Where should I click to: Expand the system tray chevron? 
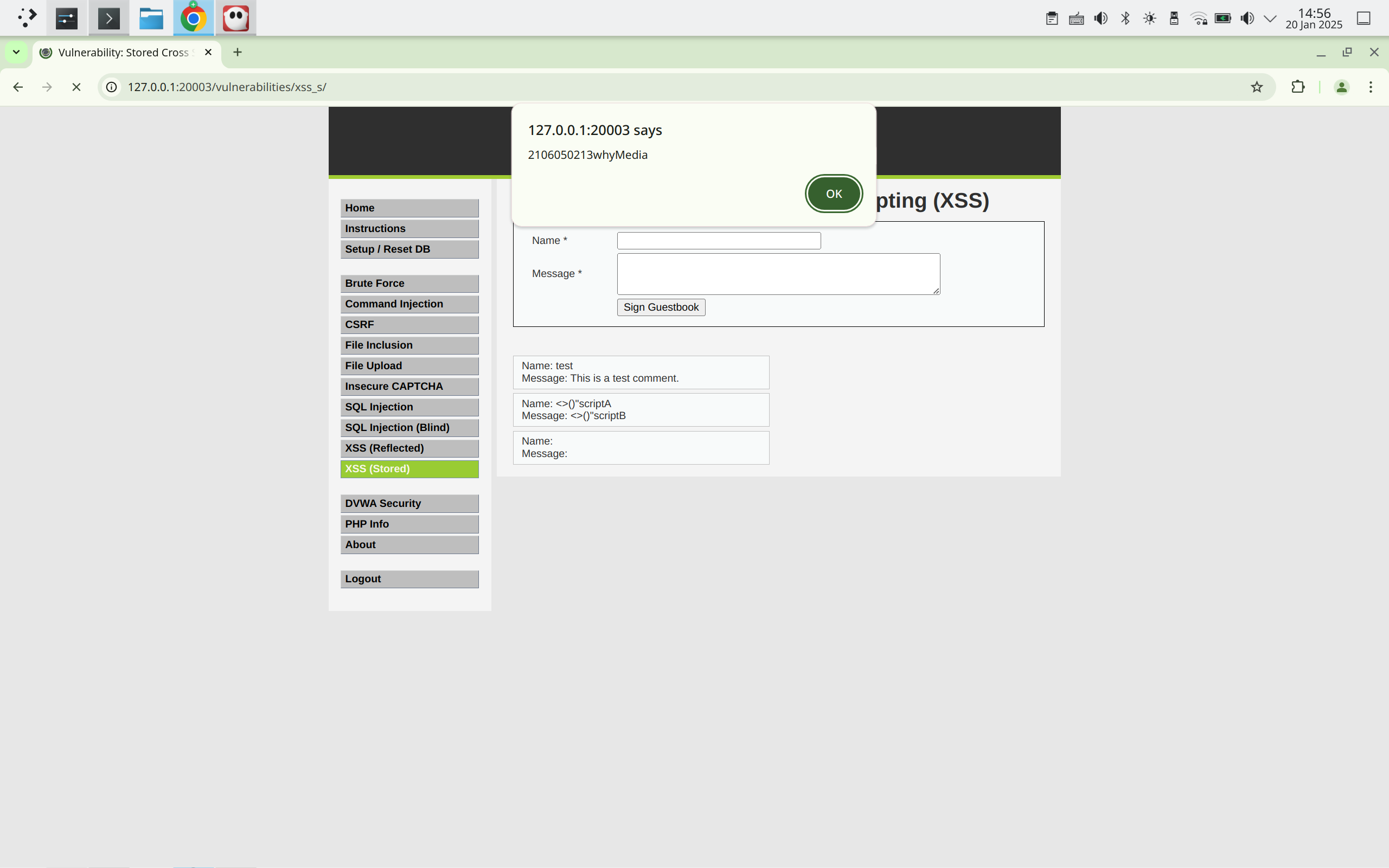click(1270, 18)
